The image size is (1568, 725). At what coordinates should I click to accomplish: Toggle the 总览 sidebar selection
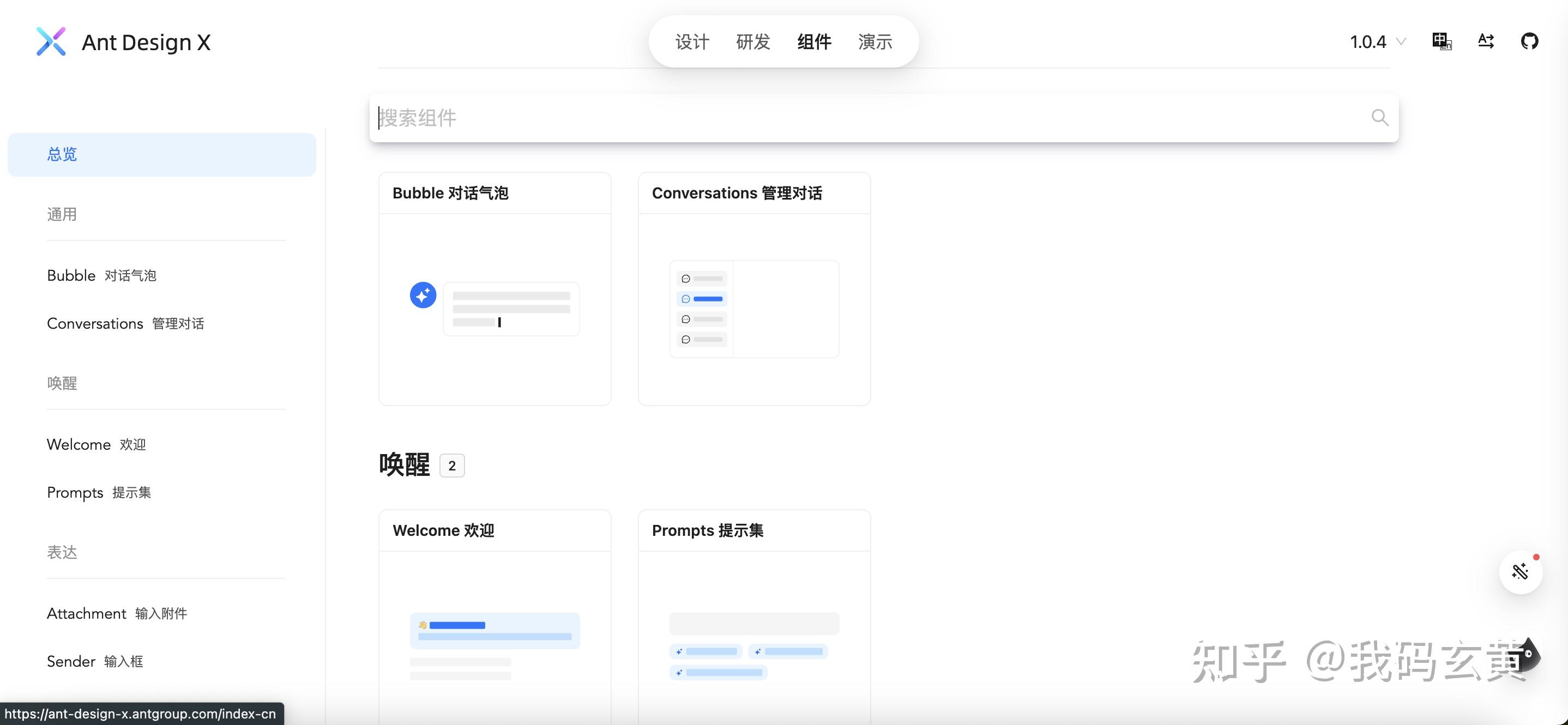pyautogui.click(x=62, y=154)
